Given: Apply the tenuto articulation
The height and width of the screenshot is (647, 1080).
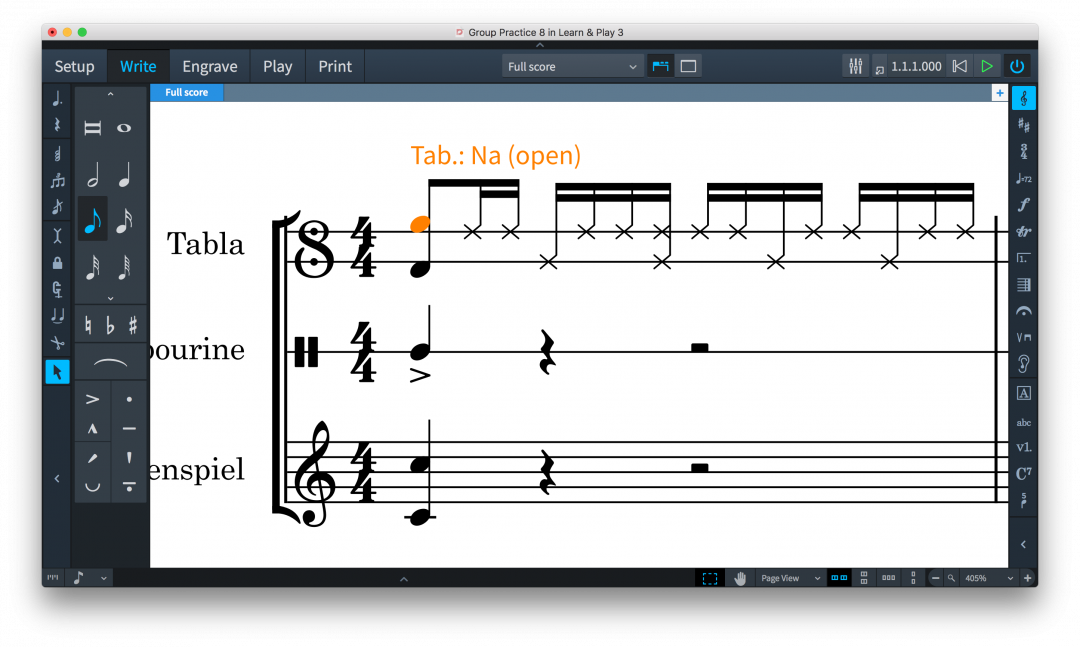Looking at the screenshot, I should tap(129, 429).
